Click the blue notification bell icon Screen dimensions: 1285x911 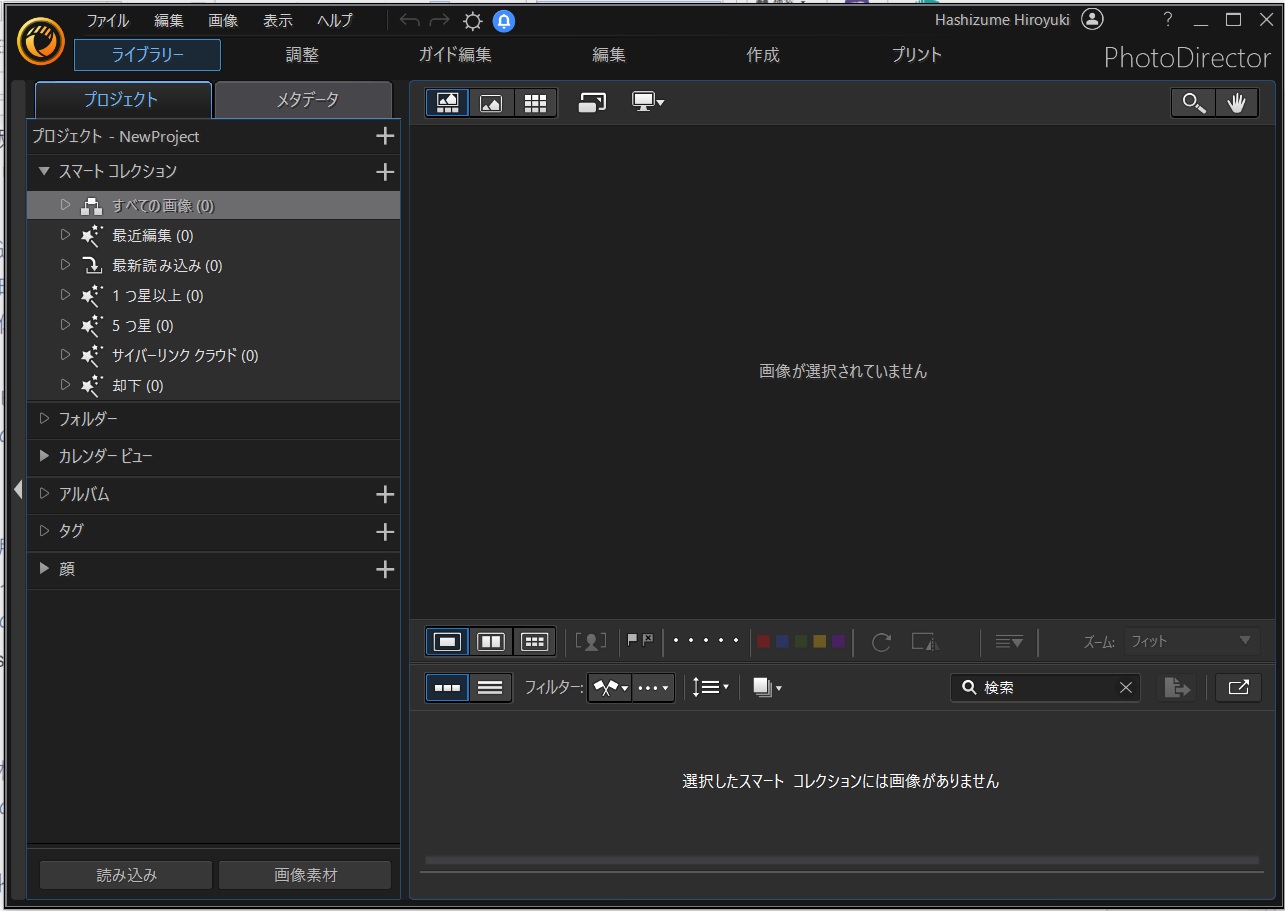coord(504,21)
